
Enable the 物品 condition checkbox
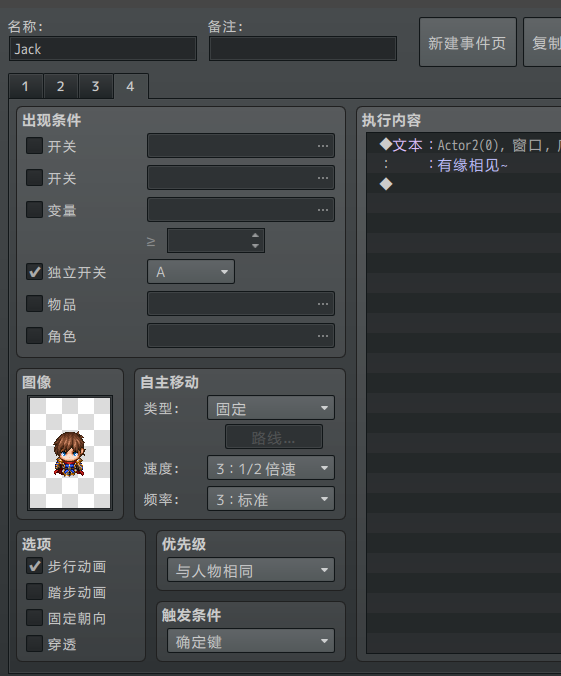[34, 304]
